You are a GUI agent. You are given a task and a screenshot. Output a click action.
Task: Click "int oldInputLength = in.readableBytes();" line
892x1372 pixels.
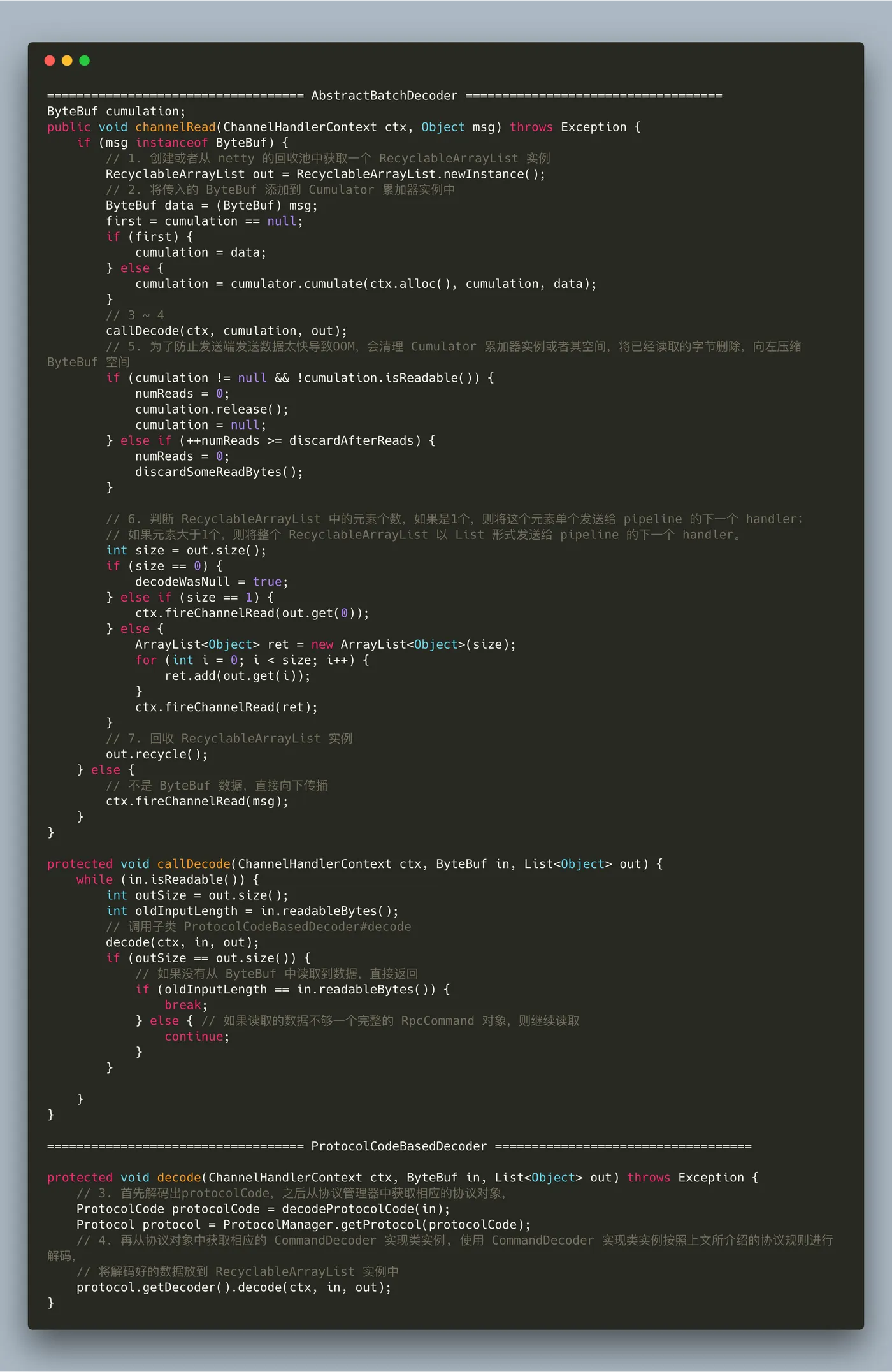tap(252, 911)
